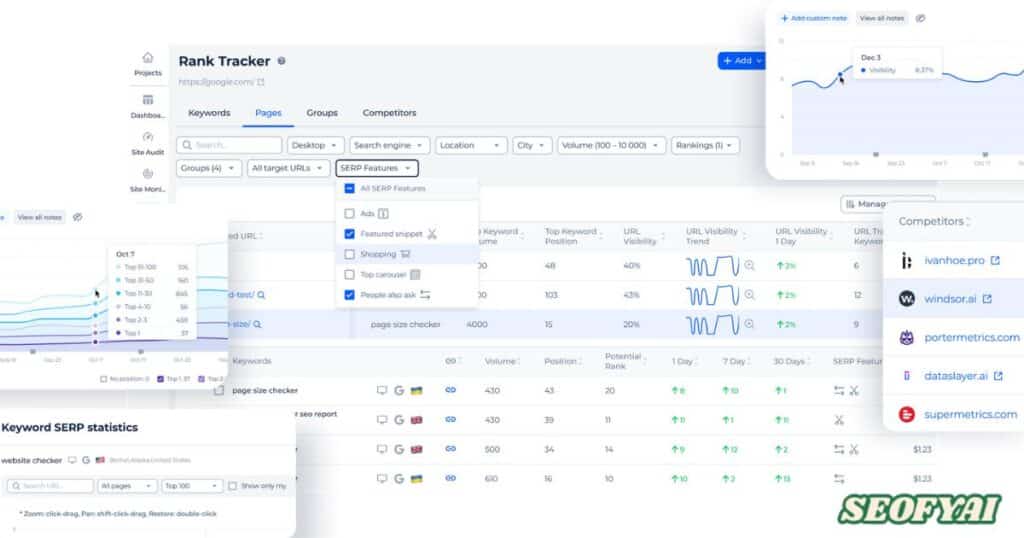Click View all notes in the left rankings chart
The image size is (1024, 538).
40,217
